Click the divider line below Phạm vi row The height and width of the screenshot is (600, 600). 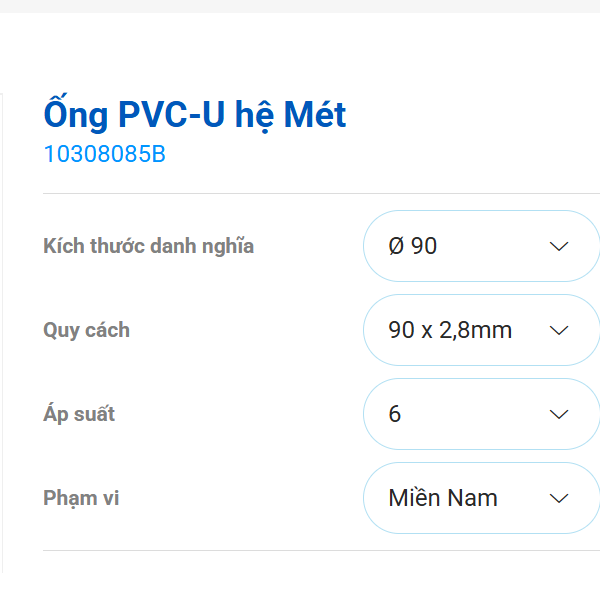pyautogui.click(x=320, y=550)
